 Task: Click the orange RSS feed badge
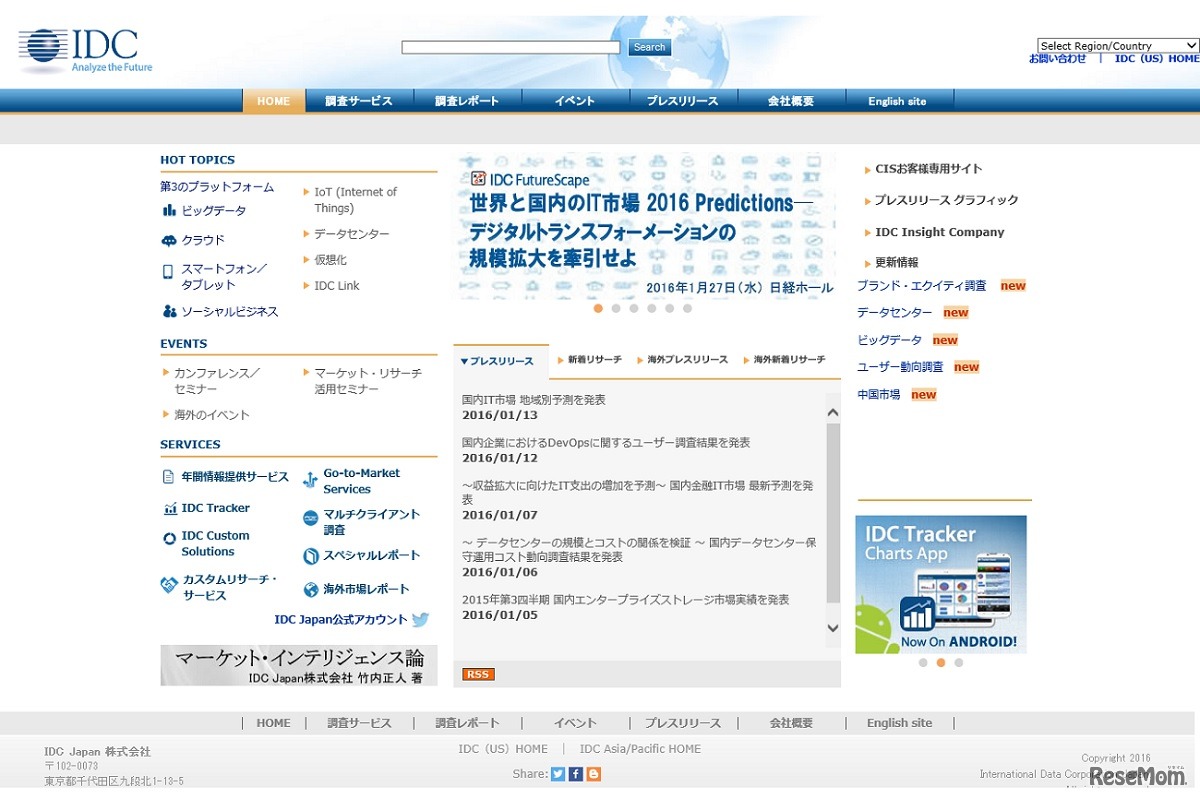(478, 674)
